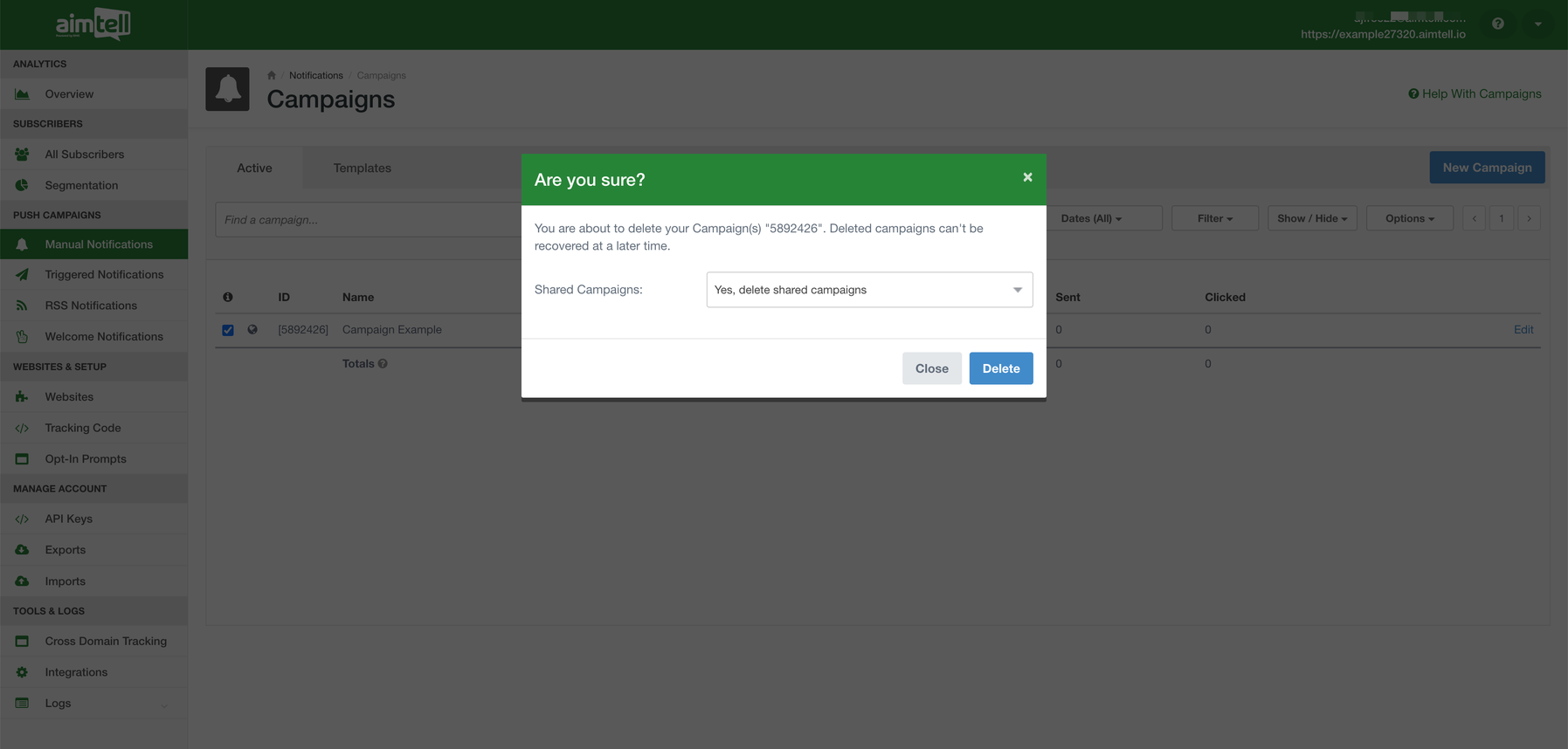Image resolution: width=1568 pixels, height=749 pixels.
Task: Open the Dates (All) dropdown
Action: (x=1091, y=218)
